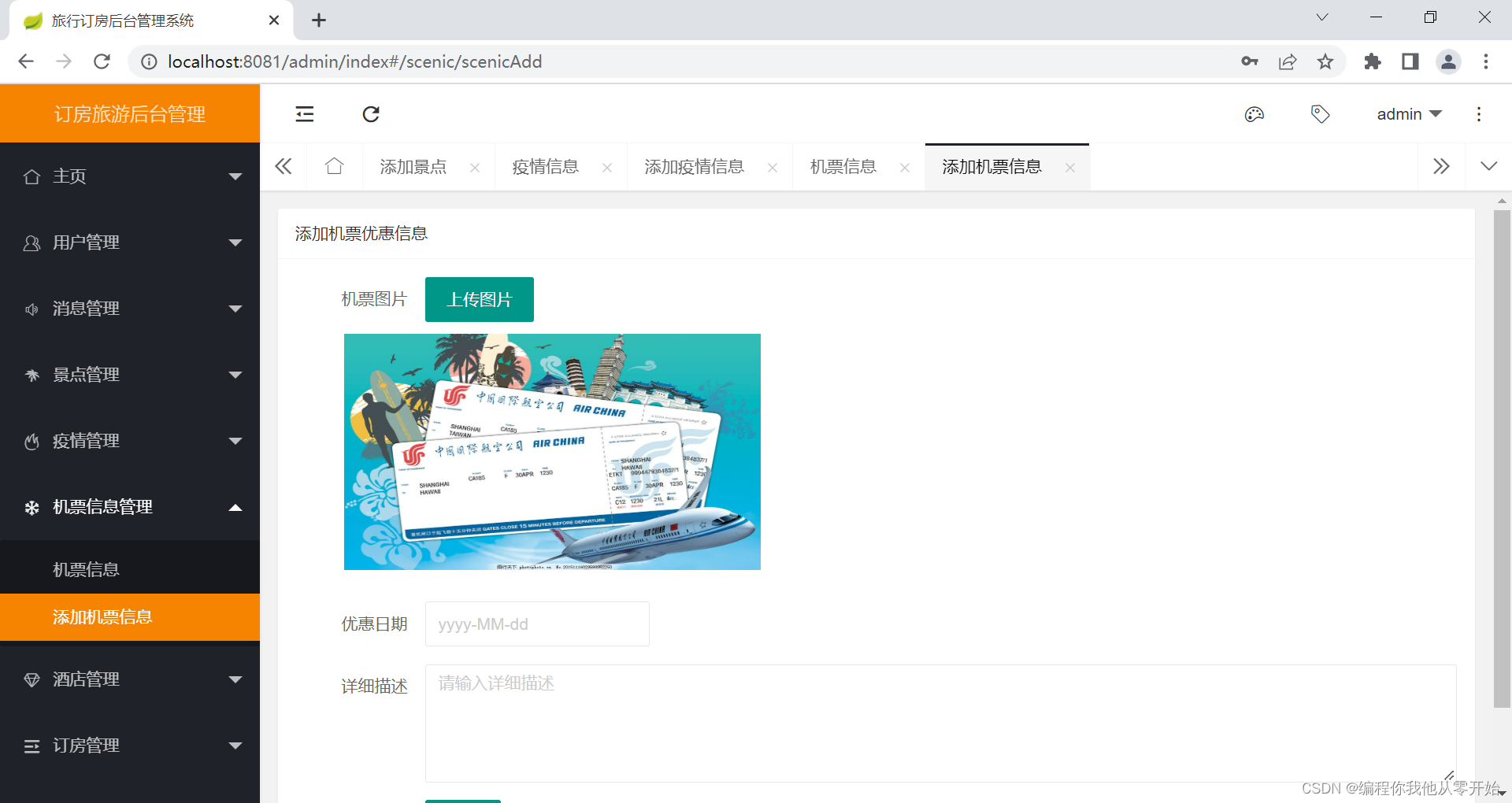Switch to 添加景点 tab
This screenshot has width=1512, height=803.
413,167
